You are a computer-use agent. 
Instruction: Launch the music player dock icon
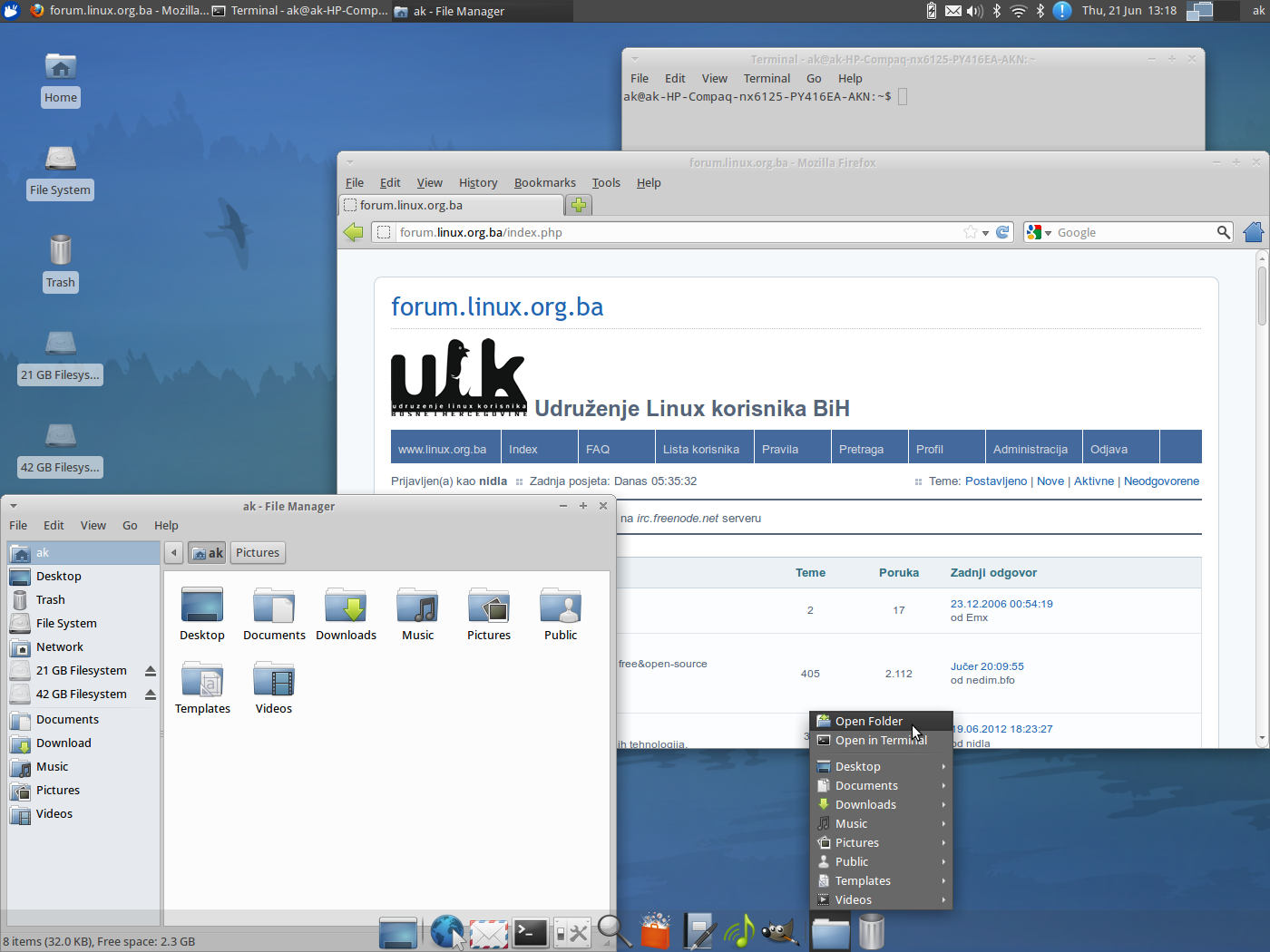pos(740,931)
